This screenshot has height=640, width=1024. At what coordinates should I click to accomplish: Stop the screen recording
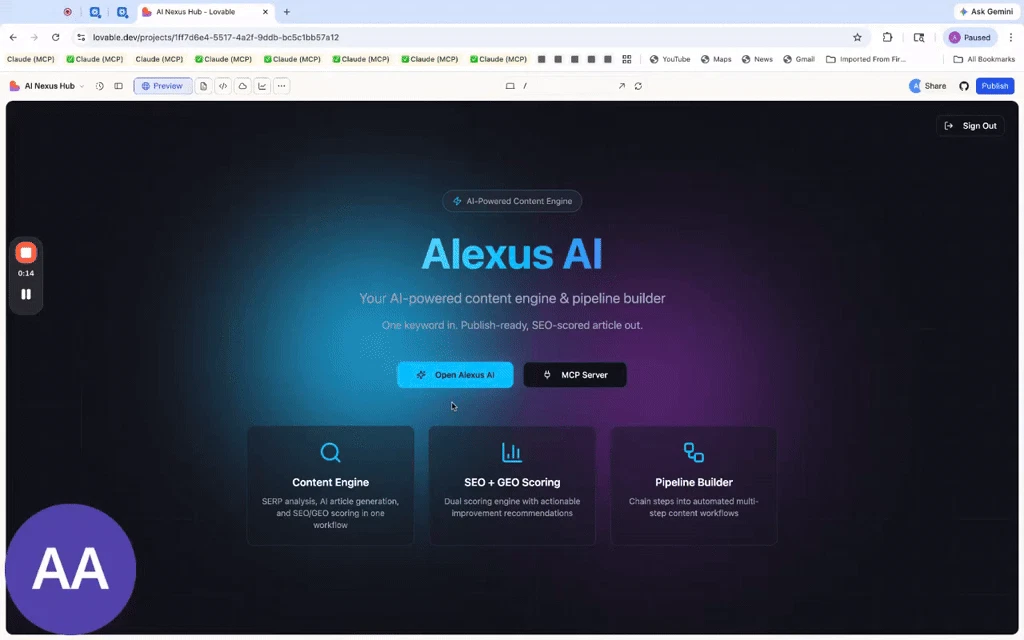pyautogui.click(x=26, y=253)
